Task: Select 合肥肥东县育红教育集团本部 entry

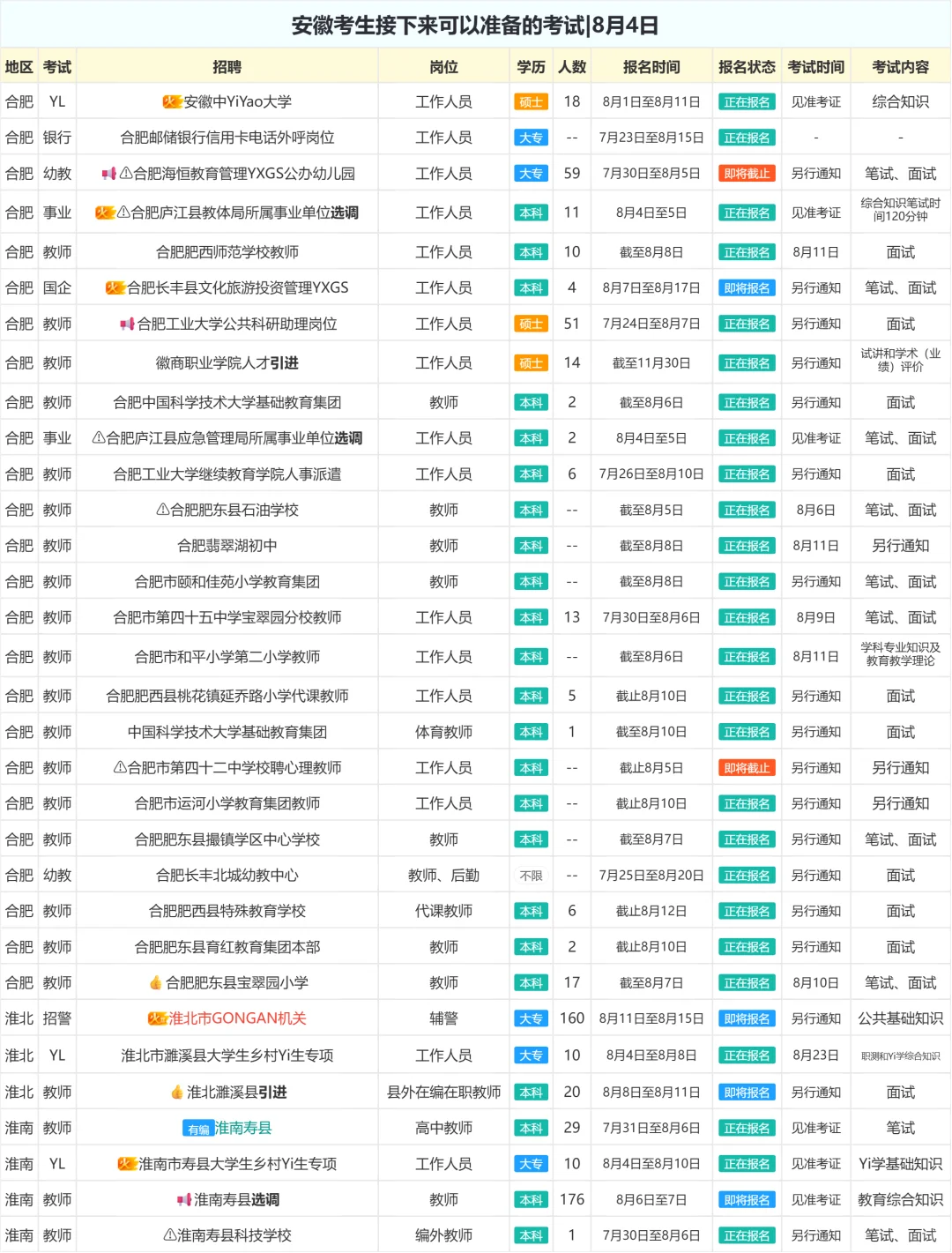Action: [x=227, y=947]
